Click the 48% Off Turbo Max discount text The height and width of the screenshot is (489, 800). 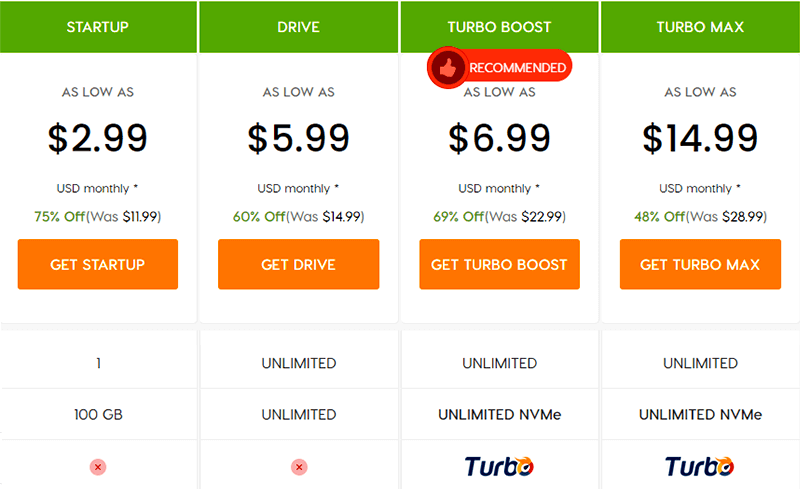tap(659, 216)
